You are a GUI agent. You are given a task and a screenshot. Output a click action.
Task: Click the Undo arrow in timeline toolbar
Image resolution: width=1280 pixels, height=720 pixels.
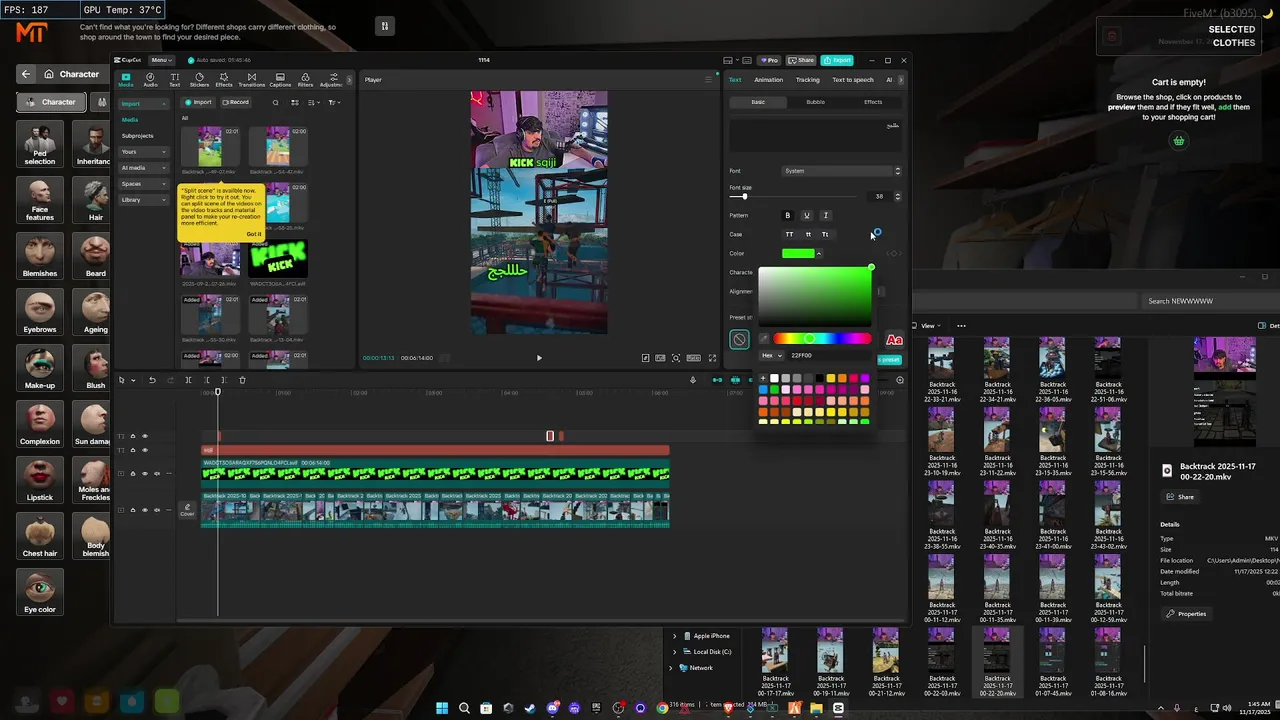click(152, 380)
